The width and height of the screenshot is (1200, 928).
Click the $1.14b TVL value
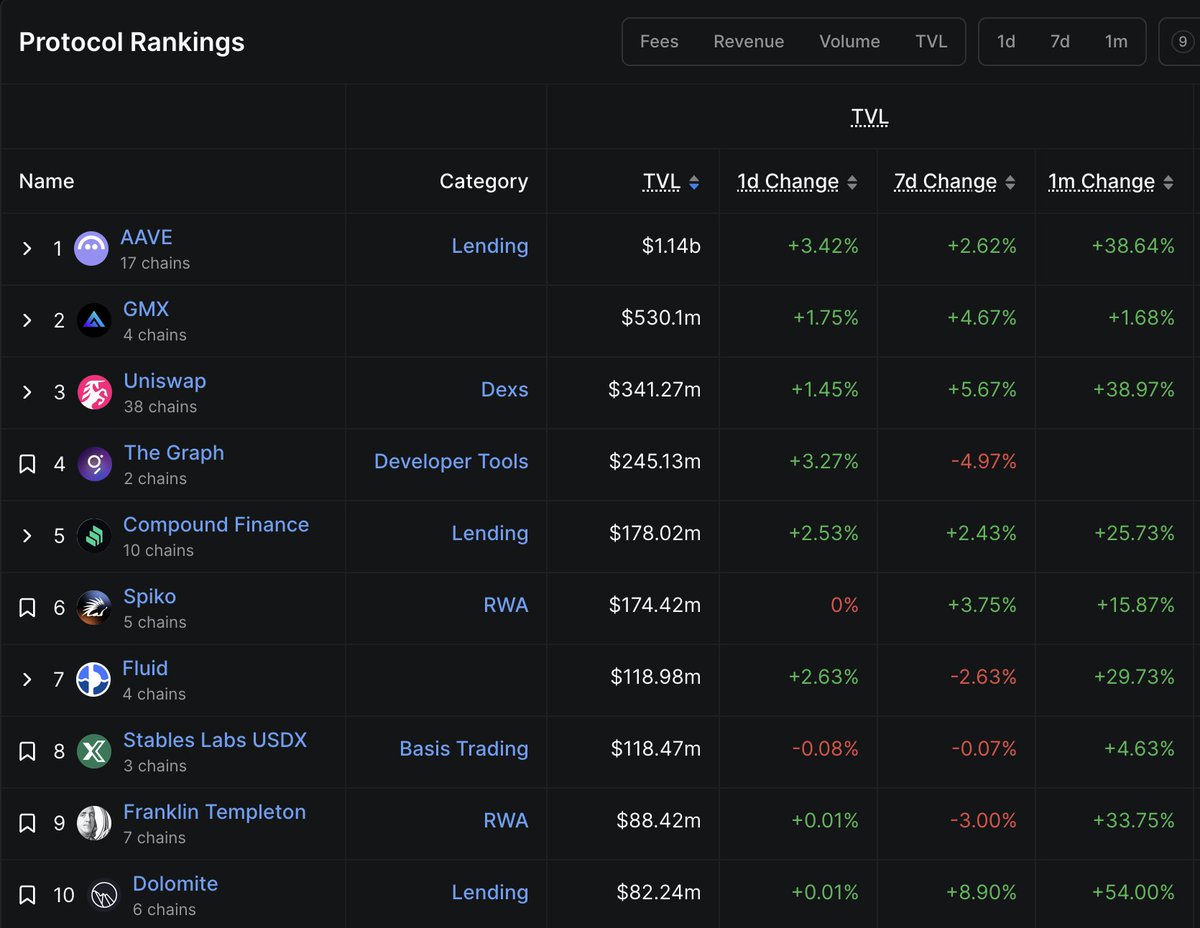click(671, 246)
